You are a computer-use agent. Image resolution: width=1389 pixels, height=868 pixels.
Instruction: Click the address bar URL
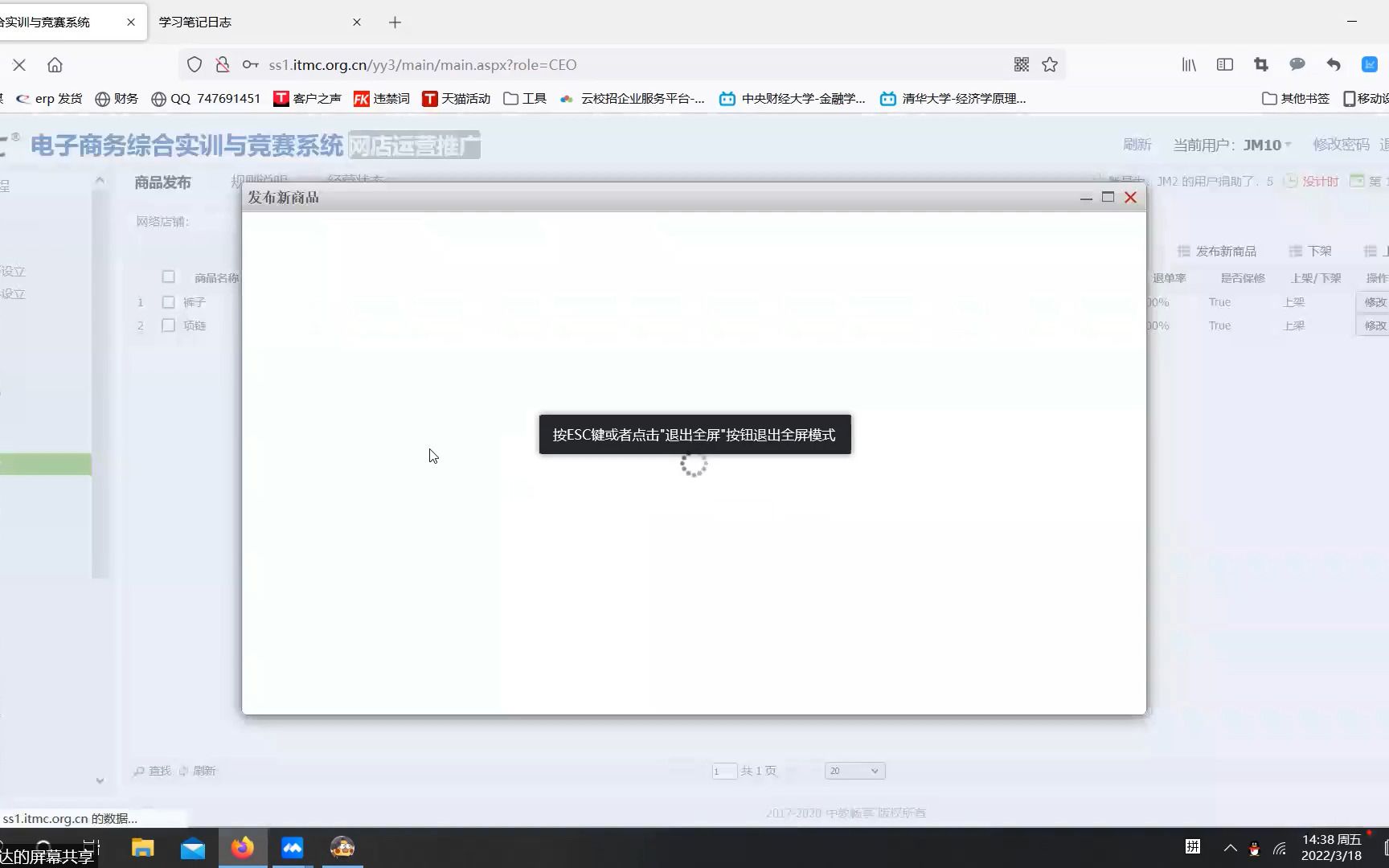(423, 64)
